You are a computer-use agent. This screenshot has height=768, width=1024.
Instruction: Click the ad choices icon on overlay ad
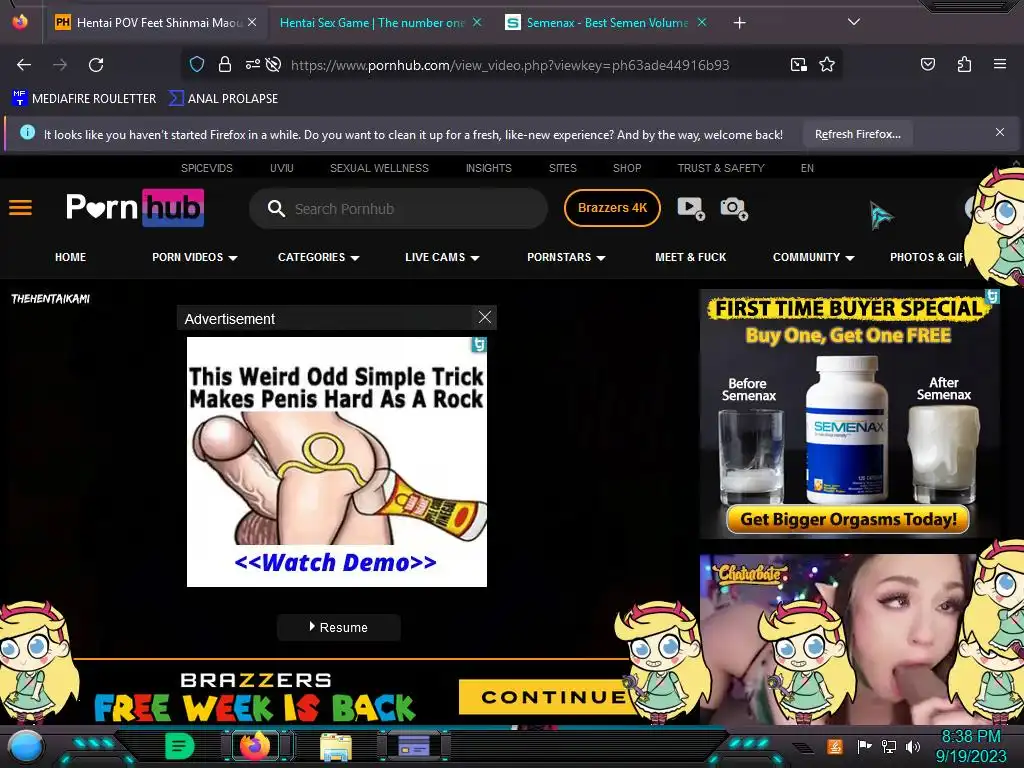pyautogui.click(x=479, y=344)
